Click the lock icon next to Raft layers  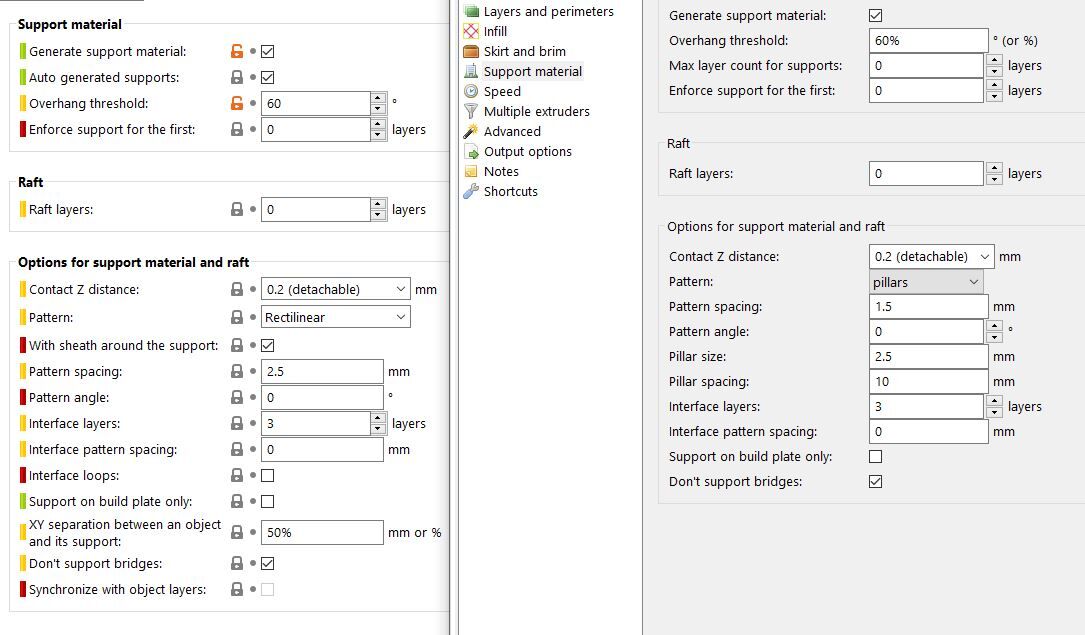[x=237, y=210]
